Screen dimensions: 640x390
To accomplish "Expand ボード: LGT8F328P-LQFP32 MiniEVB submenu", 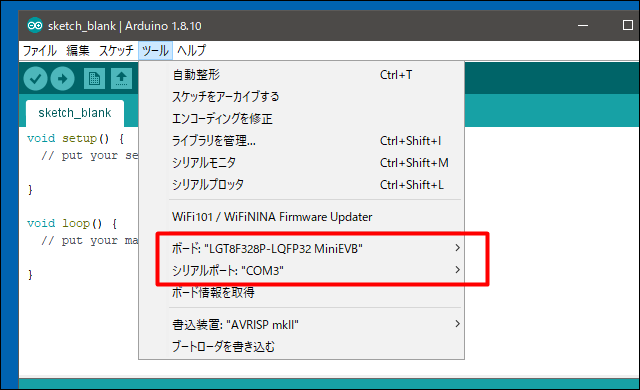I will [x=301, y=248].
